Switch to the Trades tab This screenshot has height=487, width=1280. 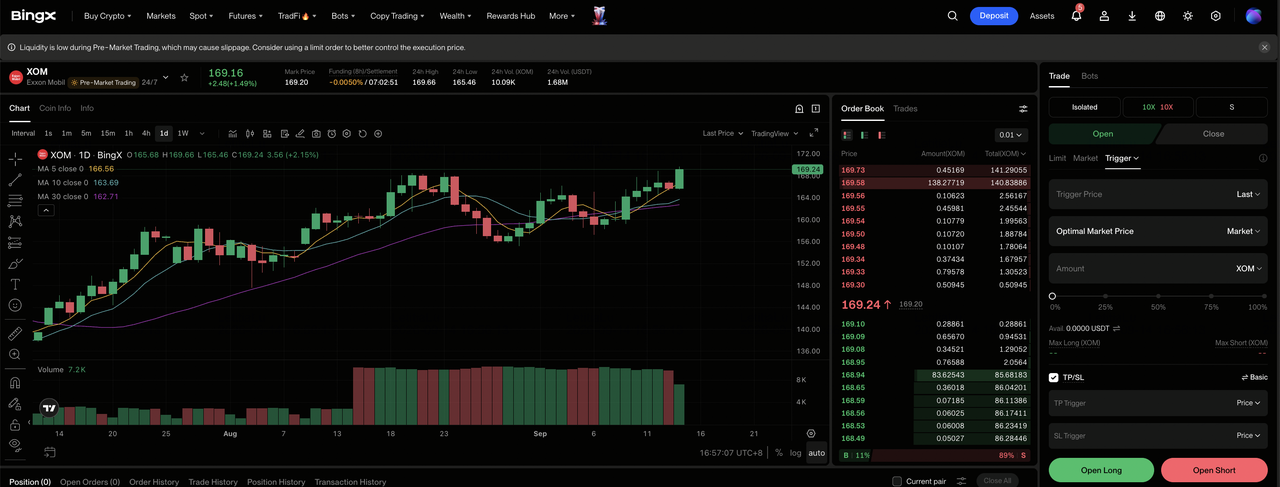coord(905,108)
